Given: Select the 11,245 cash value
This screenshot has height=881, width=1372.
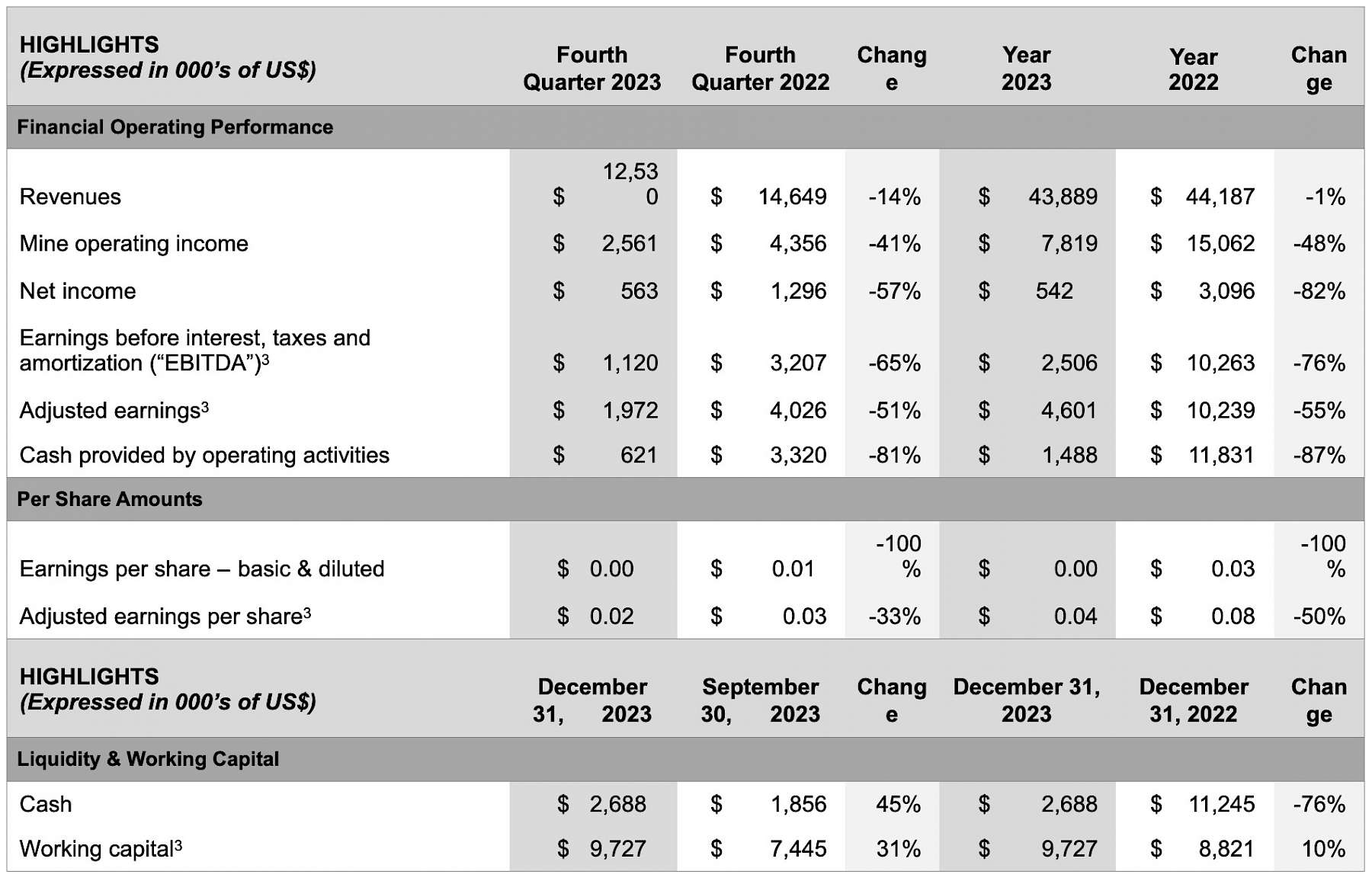Looking at the screenshot, I should [x=1221, y=804].
